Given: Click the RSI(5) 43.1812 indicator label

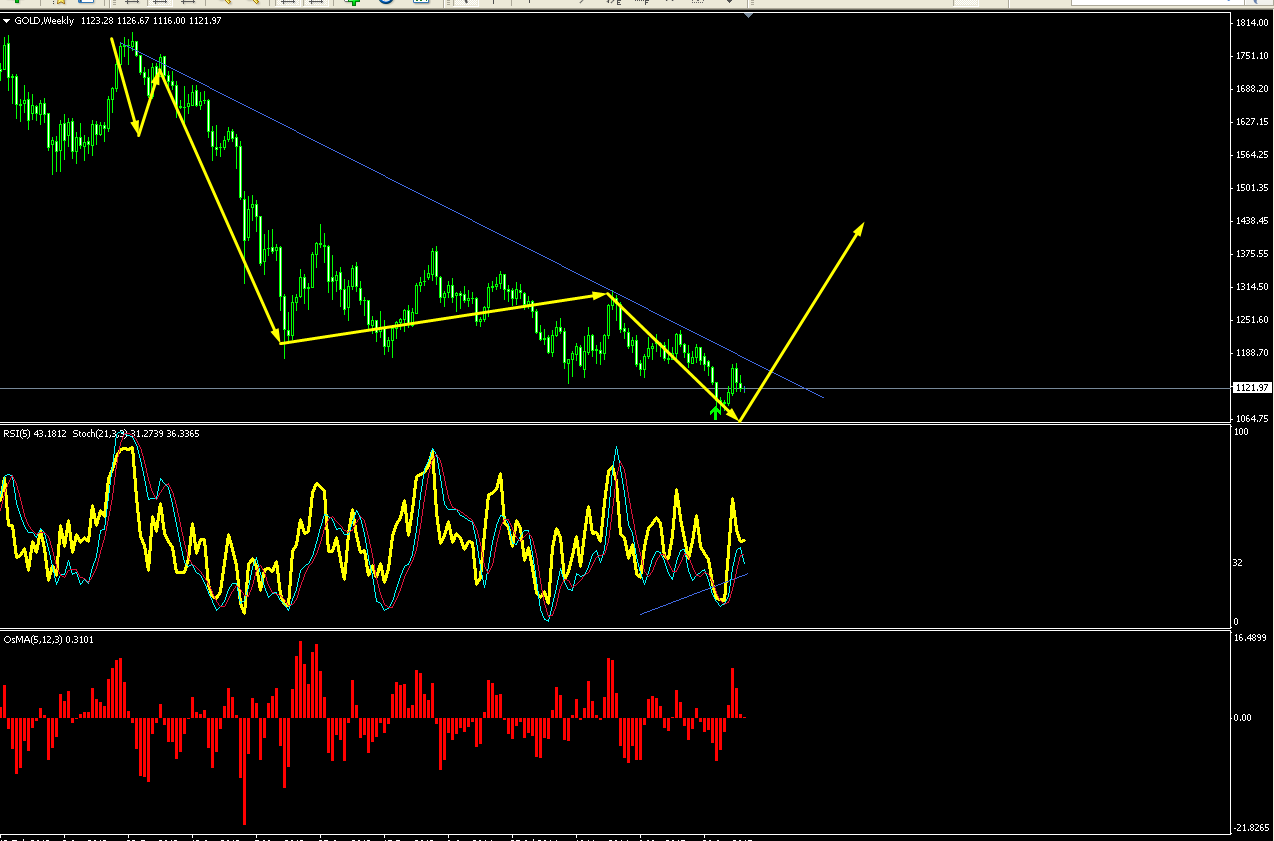Looking at the screenshot, I should click(35, 434).
